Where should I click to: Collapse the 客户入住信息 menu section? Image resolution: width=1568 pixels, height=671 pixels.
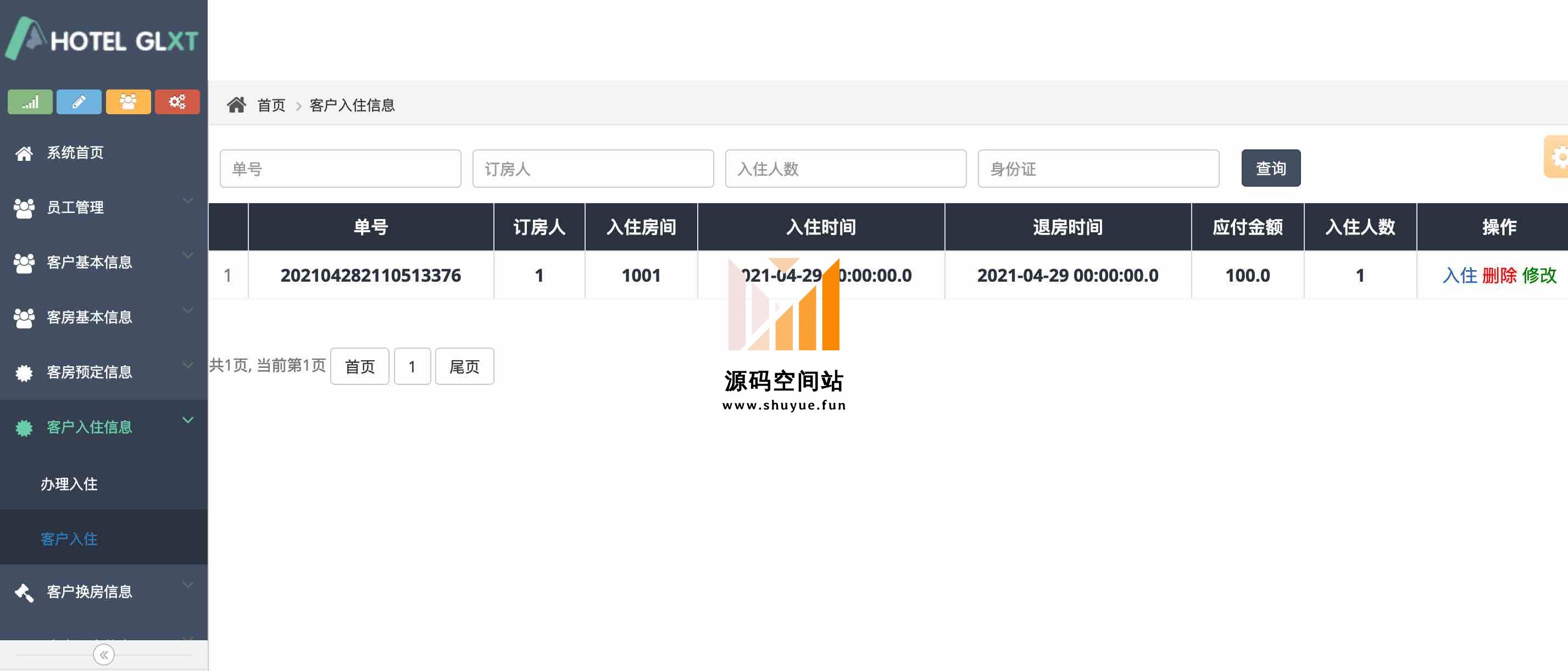point(188,421)
